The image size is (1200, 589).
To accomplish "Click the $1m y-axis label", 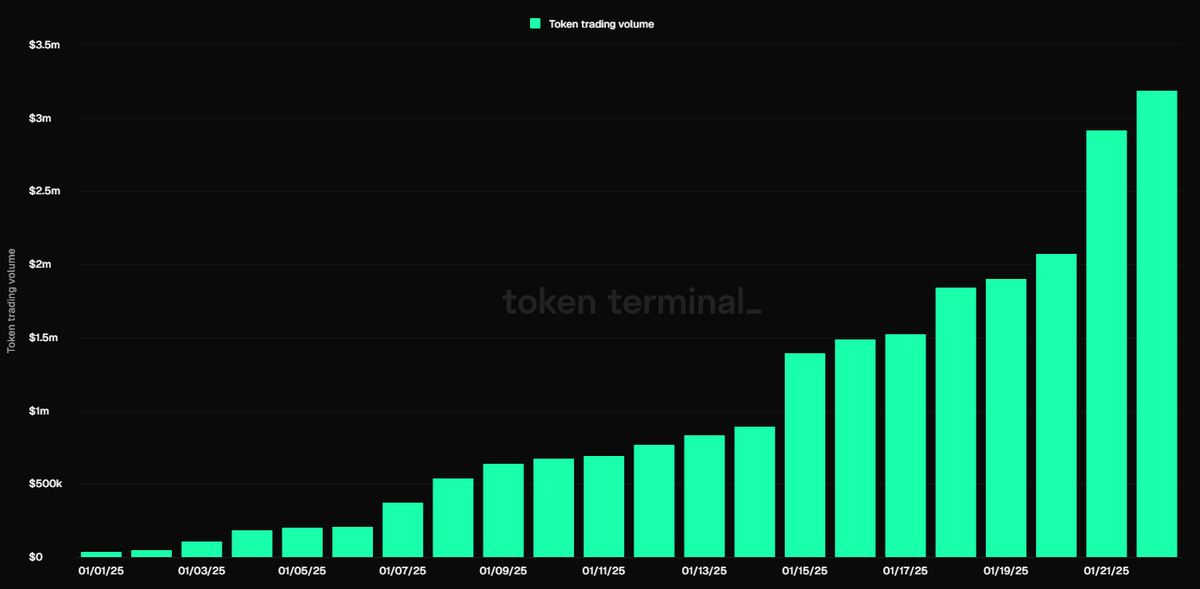I will tap(39, 411).
